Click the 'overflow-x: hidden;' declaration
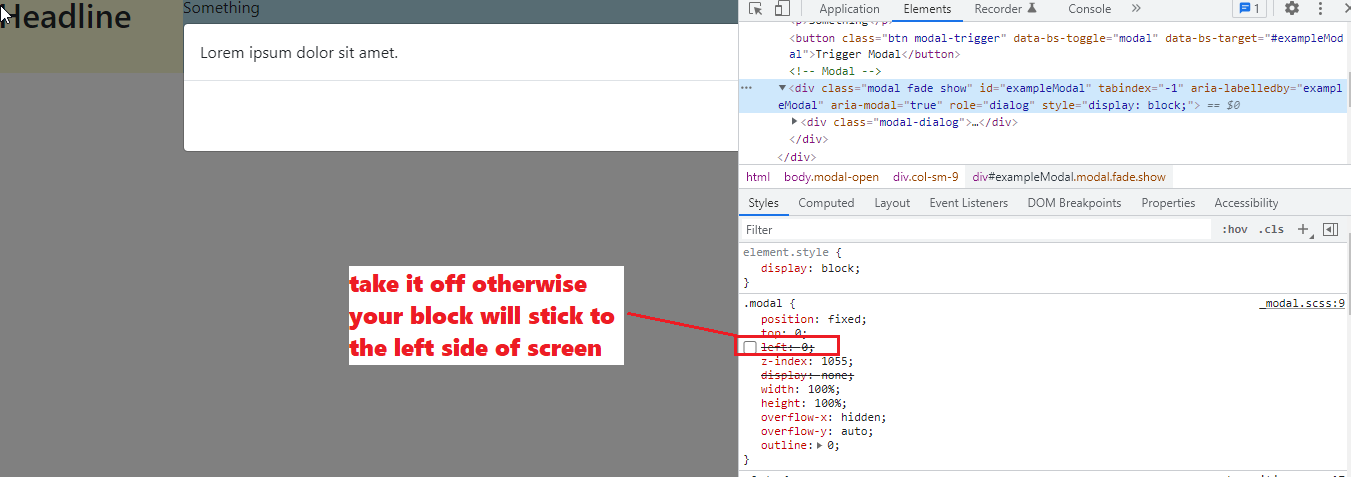Image resolution: width=1351 pixels, height=477 pixels. click(823, 417)
